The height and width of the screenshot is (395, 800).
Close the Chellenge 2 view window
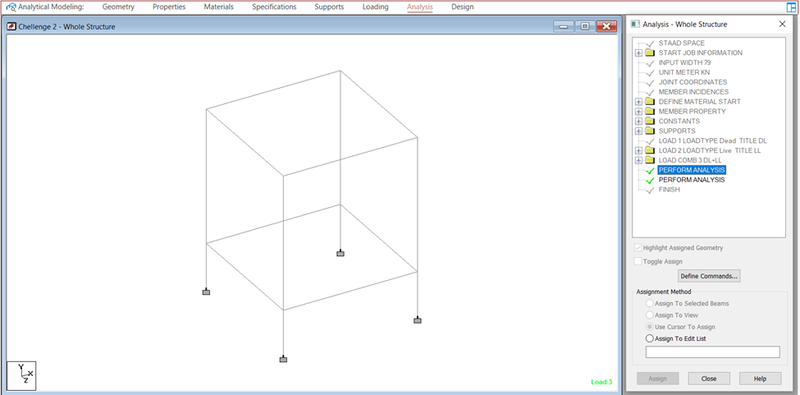click(x=606, y=27)
